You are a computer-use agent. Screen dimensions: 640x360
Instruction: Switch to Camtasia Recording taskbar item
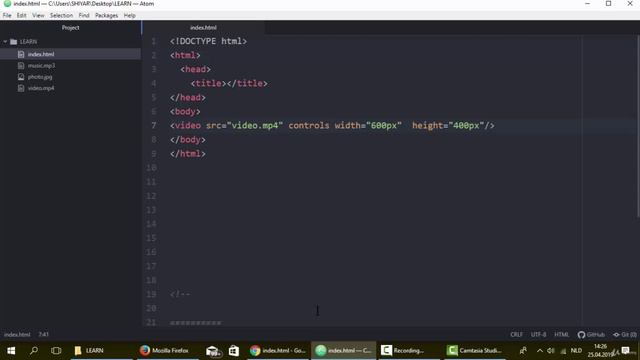[x=409, y=351]
